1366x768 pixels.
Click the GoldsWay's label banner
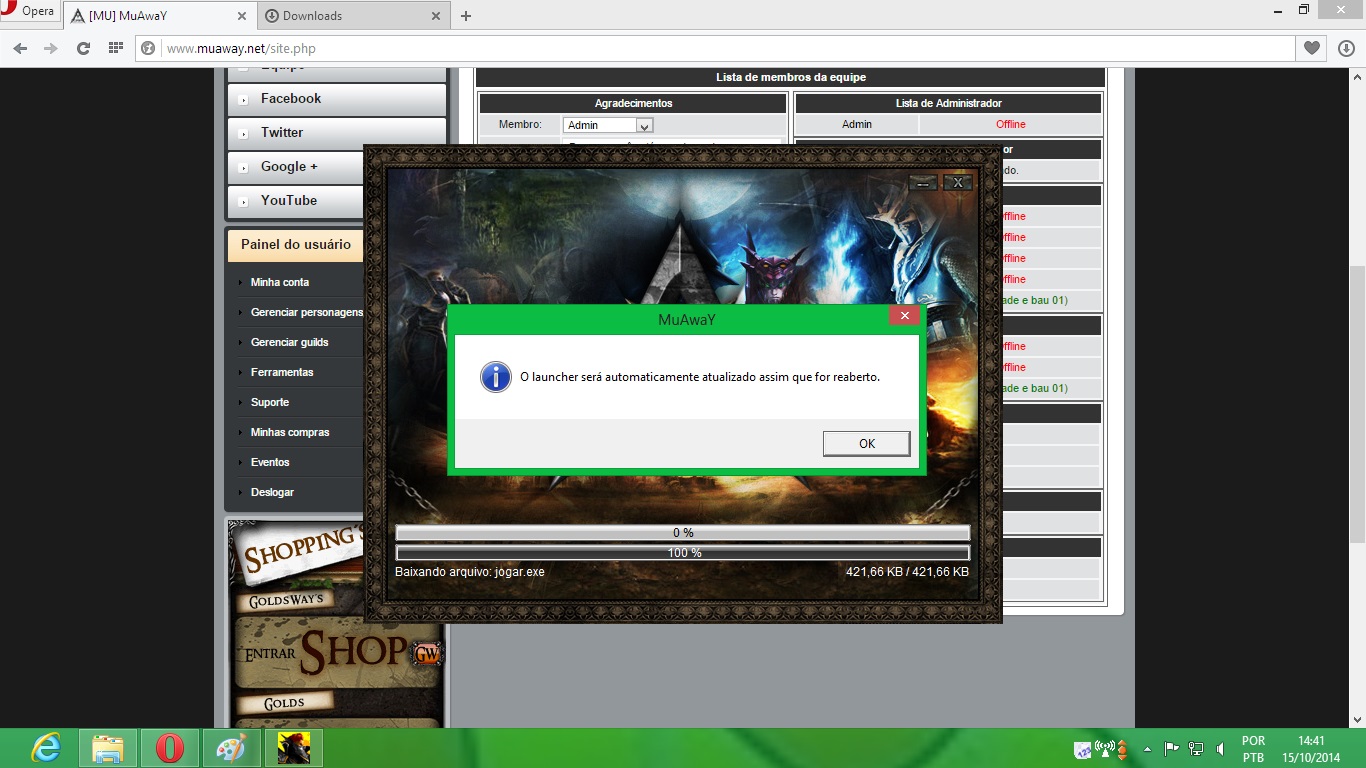pyautogui.click(x=286, y=601)
